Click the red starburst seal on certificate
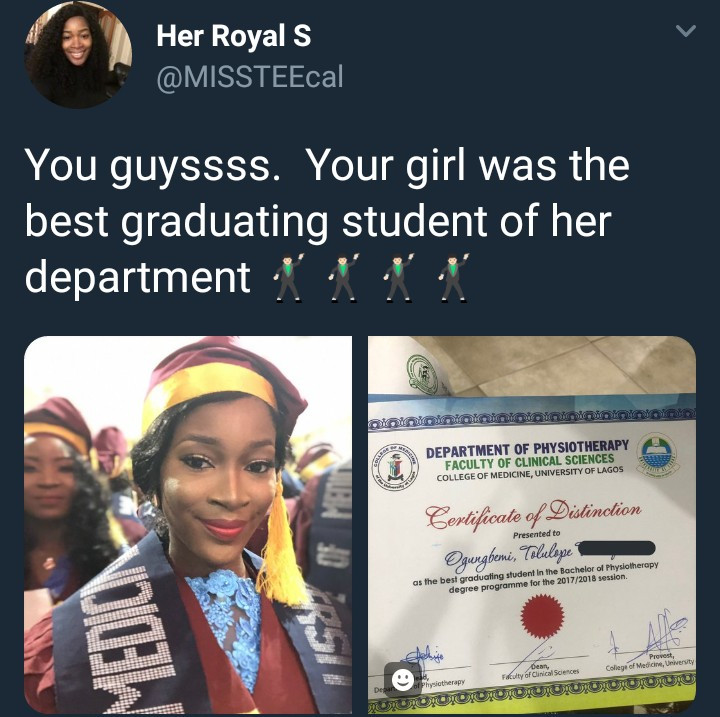The image size is (720, 717). [542, 615]
